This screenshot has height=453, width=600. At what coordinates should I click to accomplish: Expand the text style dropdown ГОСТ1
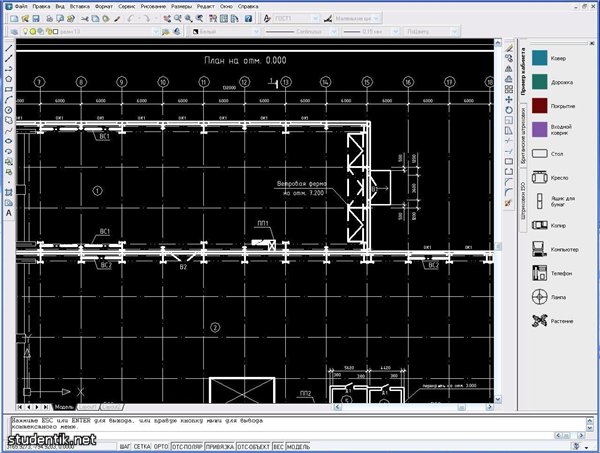(x=315, y=18)
